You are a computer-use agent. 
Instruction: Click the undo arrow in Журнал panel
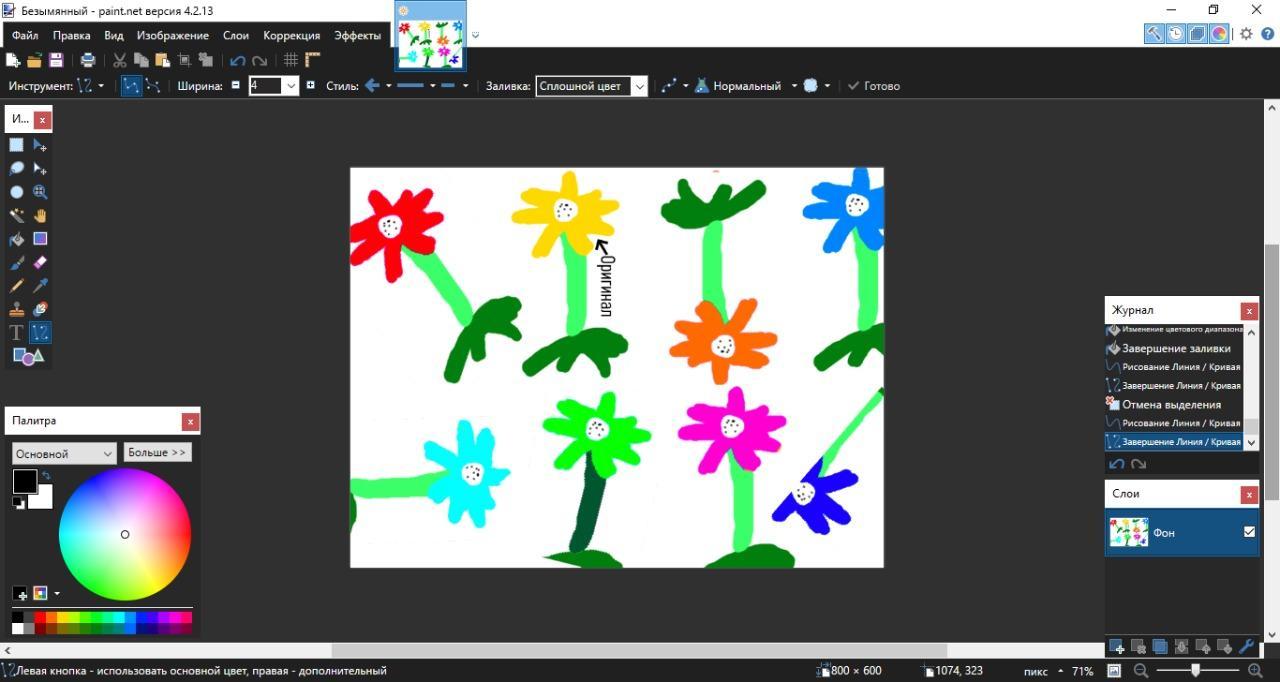[x=1117, y=464]
